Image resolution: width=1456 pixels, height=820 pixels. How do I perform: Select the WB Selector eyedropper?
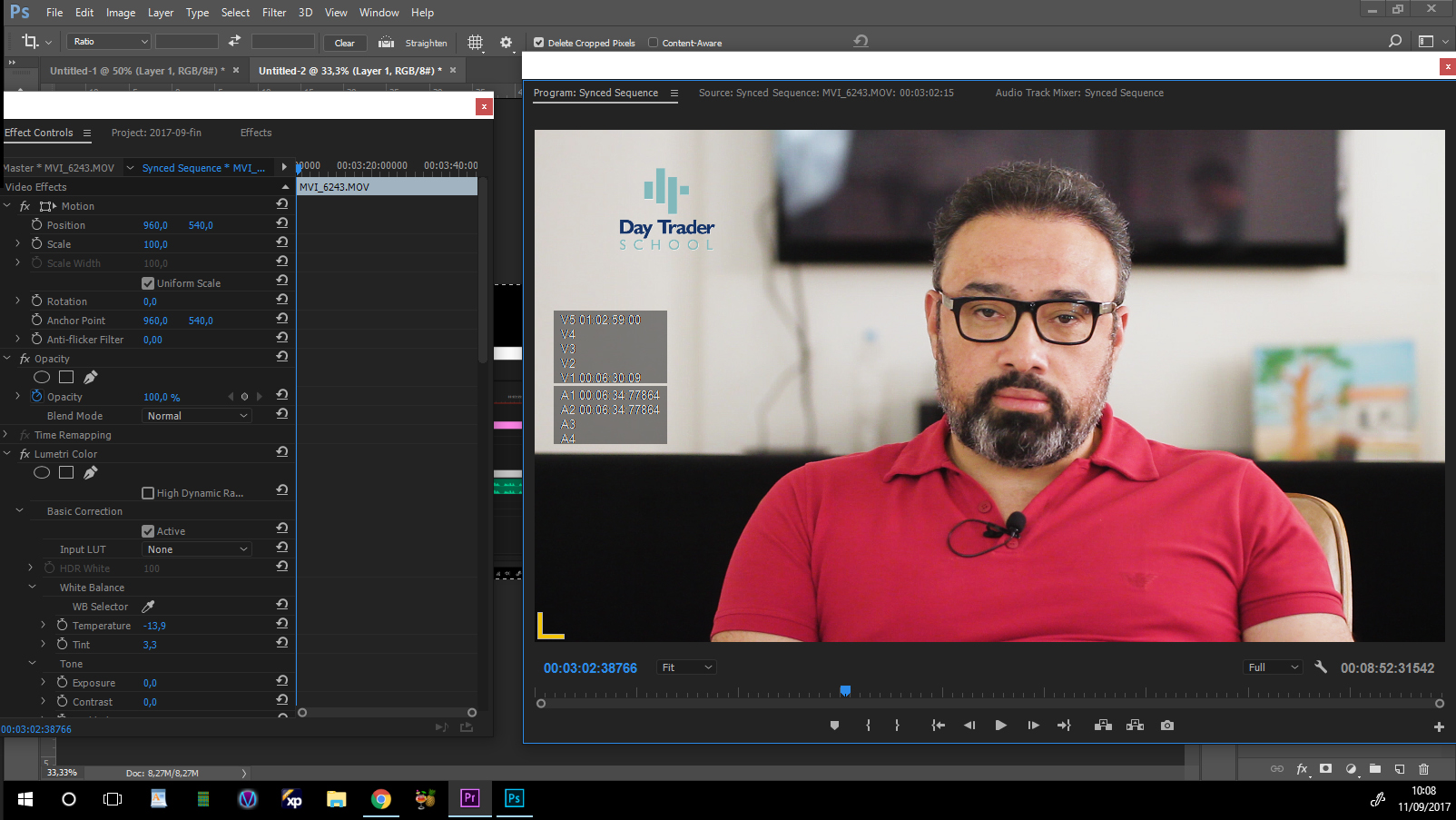[148, 607]
